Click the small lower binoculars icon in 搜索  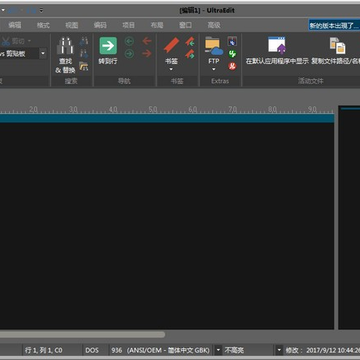click(x=84, y=54)
